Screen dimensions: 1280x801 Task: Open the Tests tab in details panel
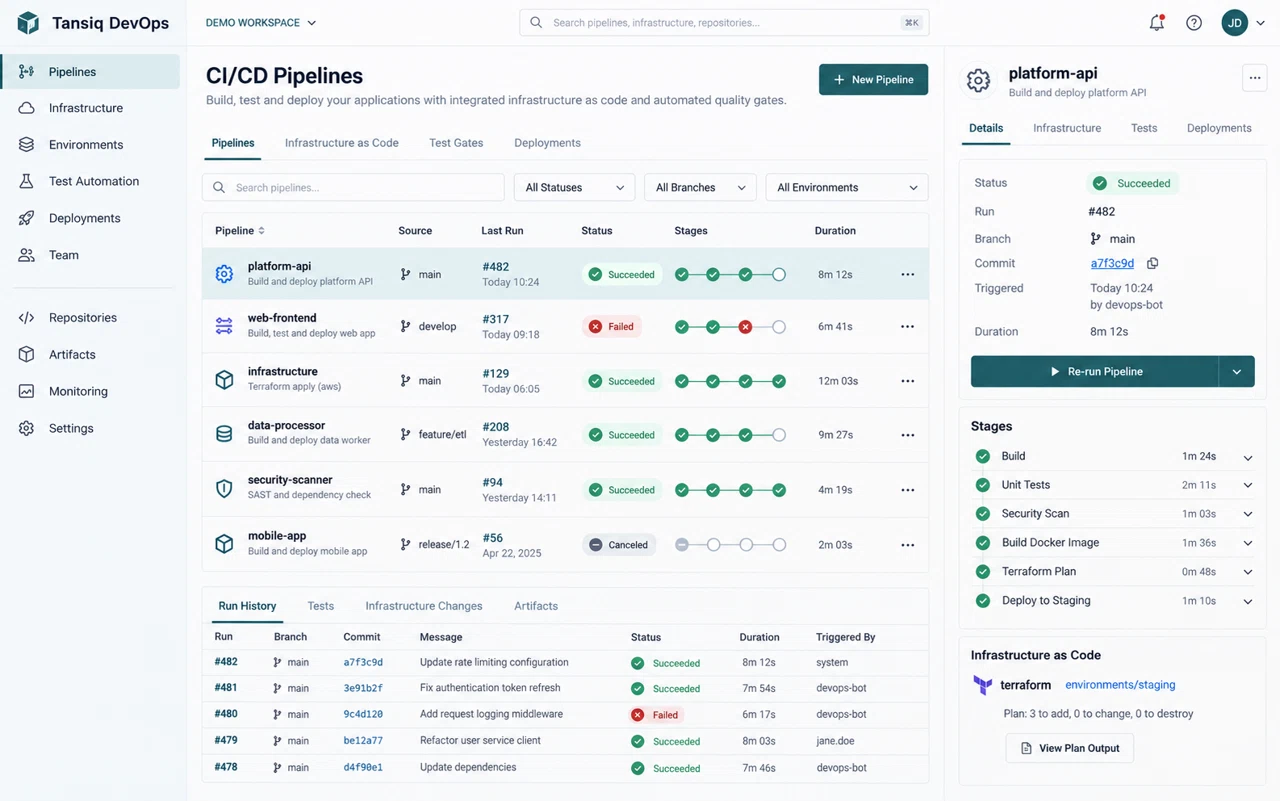pos(1144,128)
